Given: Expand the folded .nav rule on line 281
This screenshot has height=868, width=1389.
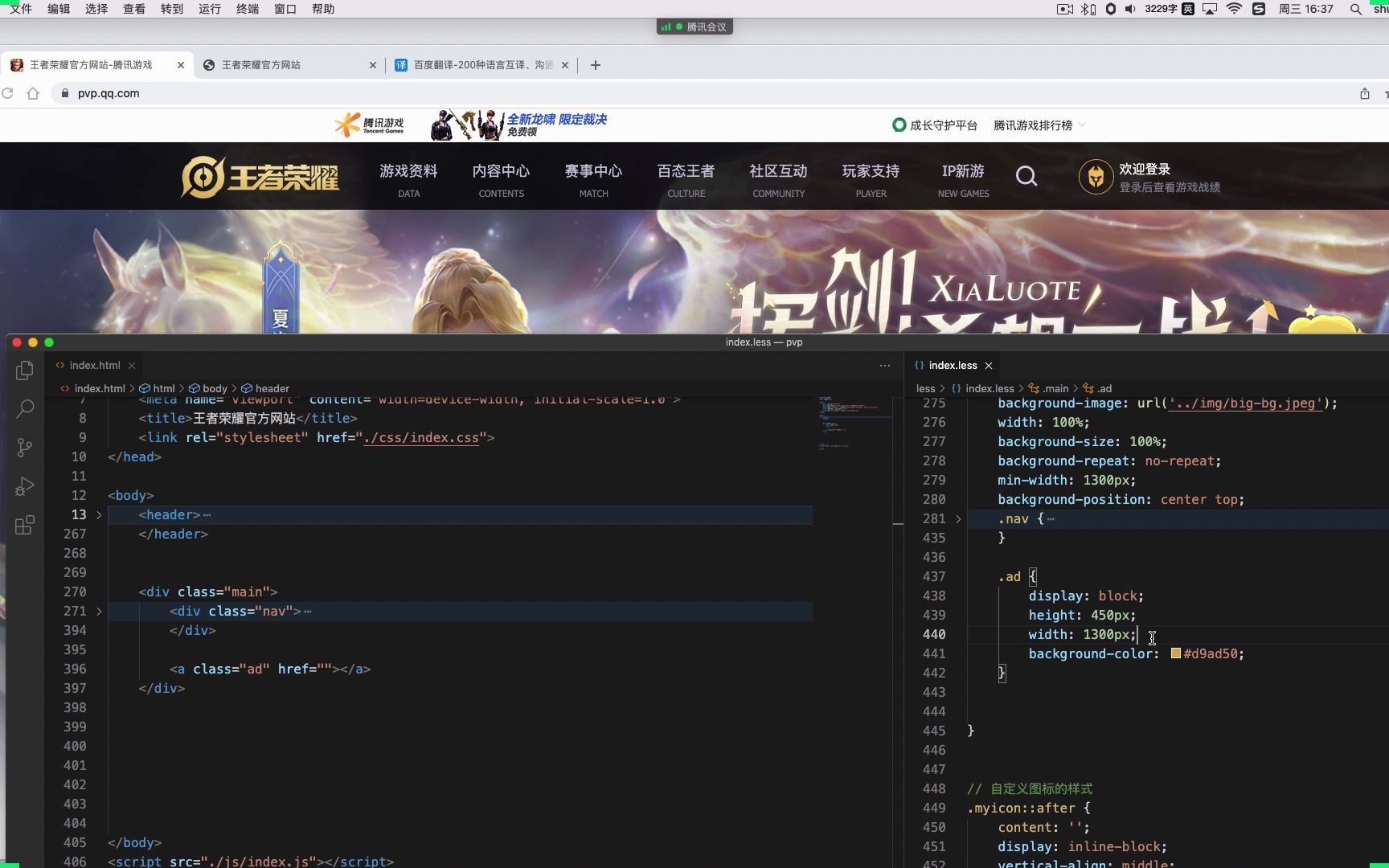Looking at the screenshot, I should point(958,518).
